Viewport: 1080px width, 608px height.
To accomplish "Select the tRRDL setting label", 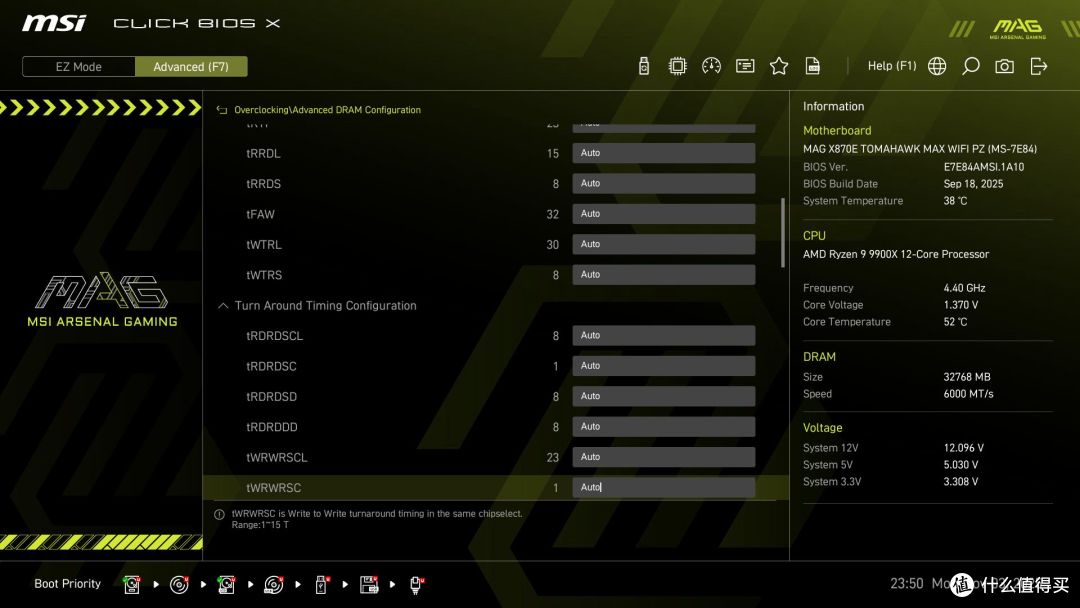I will 263,154.
